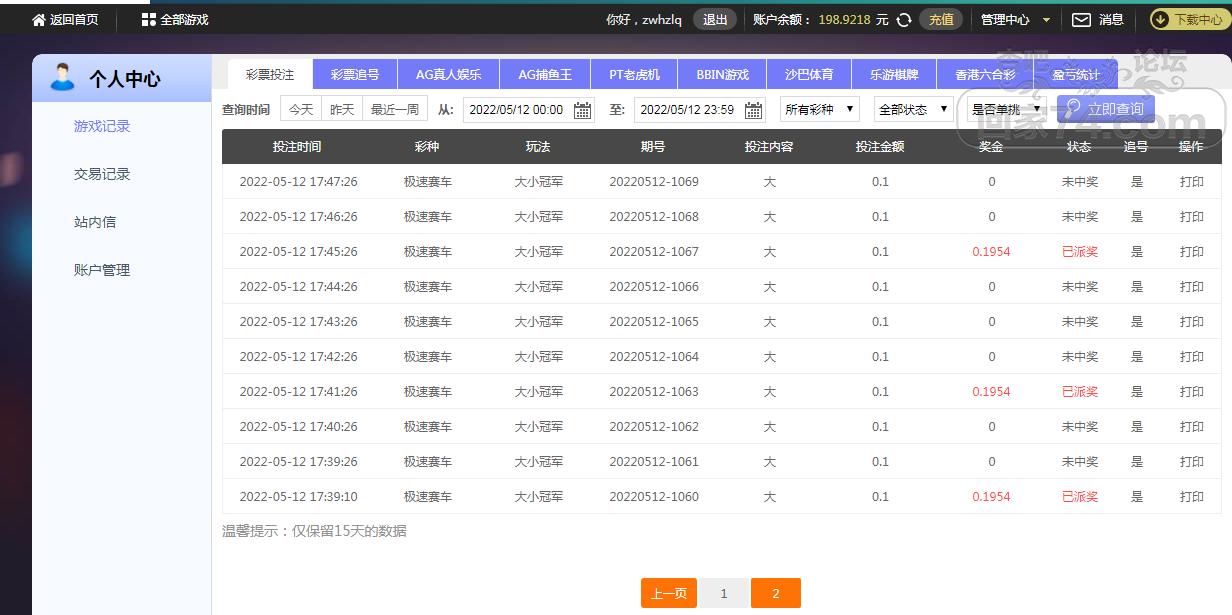Click 打印 for bet 20220512-1068
Viewport: 1232px width, 615px height.
(x=1191, y=217)
